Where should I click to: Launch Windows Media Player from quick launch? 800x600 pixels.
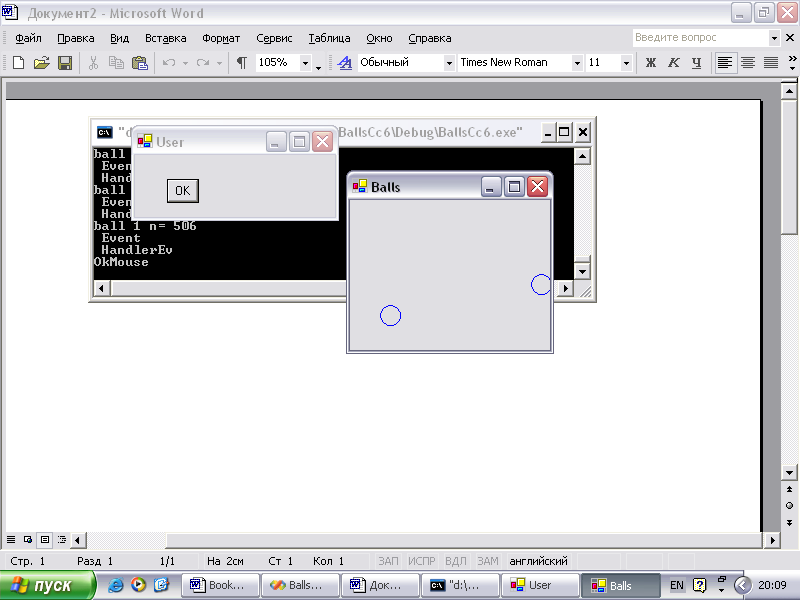pyautogui.click(x=138, y=585)
